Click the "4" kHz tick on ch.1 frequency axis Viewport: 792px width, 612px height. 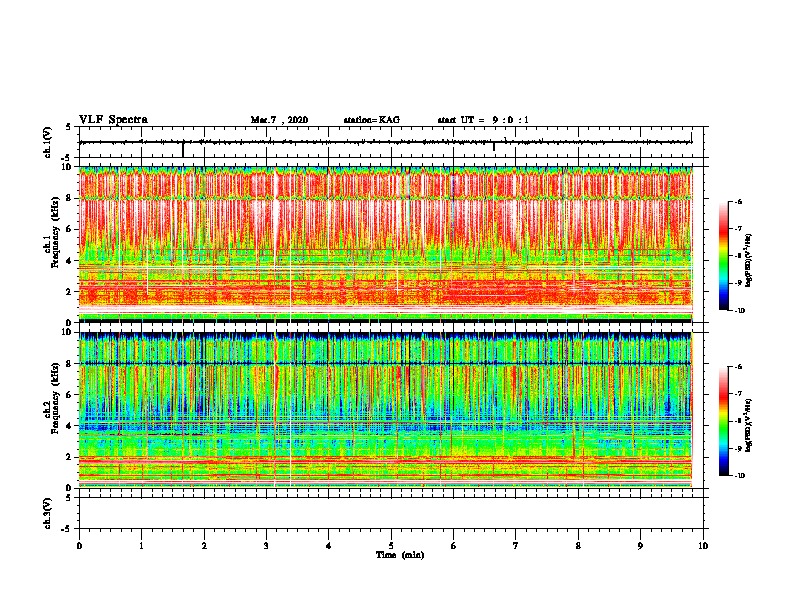click(70, 261)
